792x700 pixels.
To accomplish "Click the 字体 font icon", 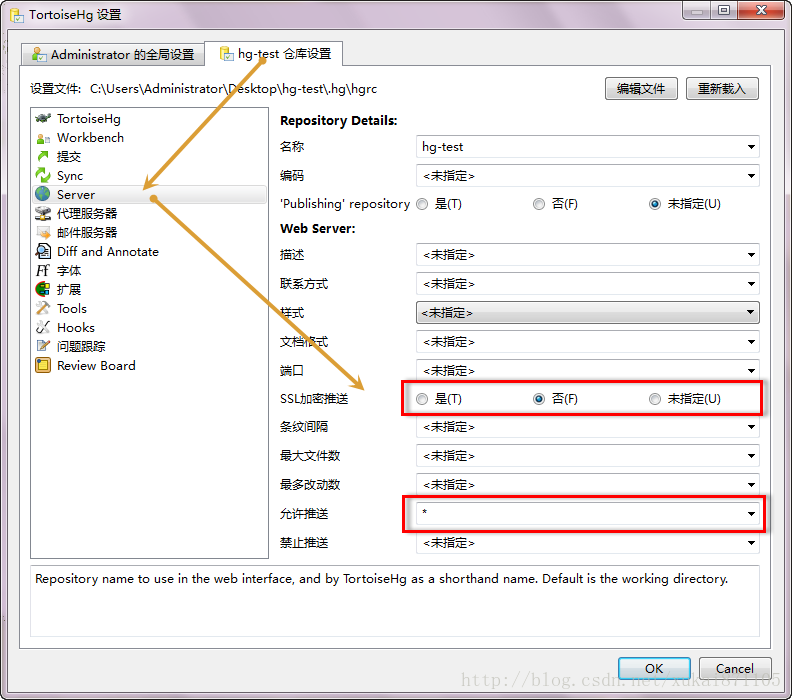I will coord(43,271).
